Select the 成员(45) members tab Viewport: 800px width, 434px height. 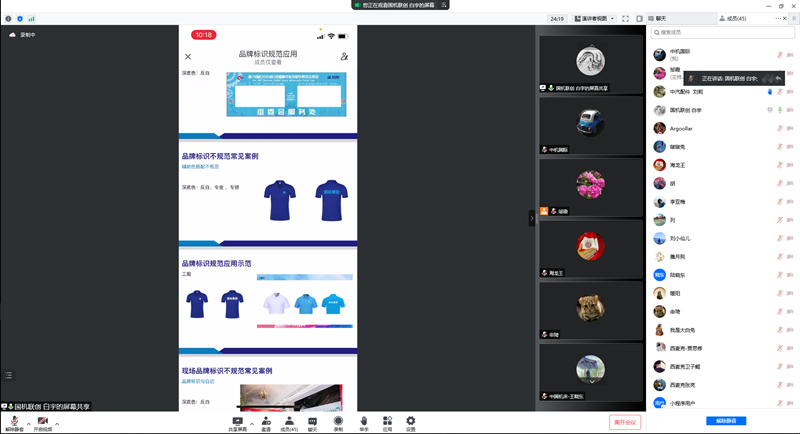pos(734,18)
